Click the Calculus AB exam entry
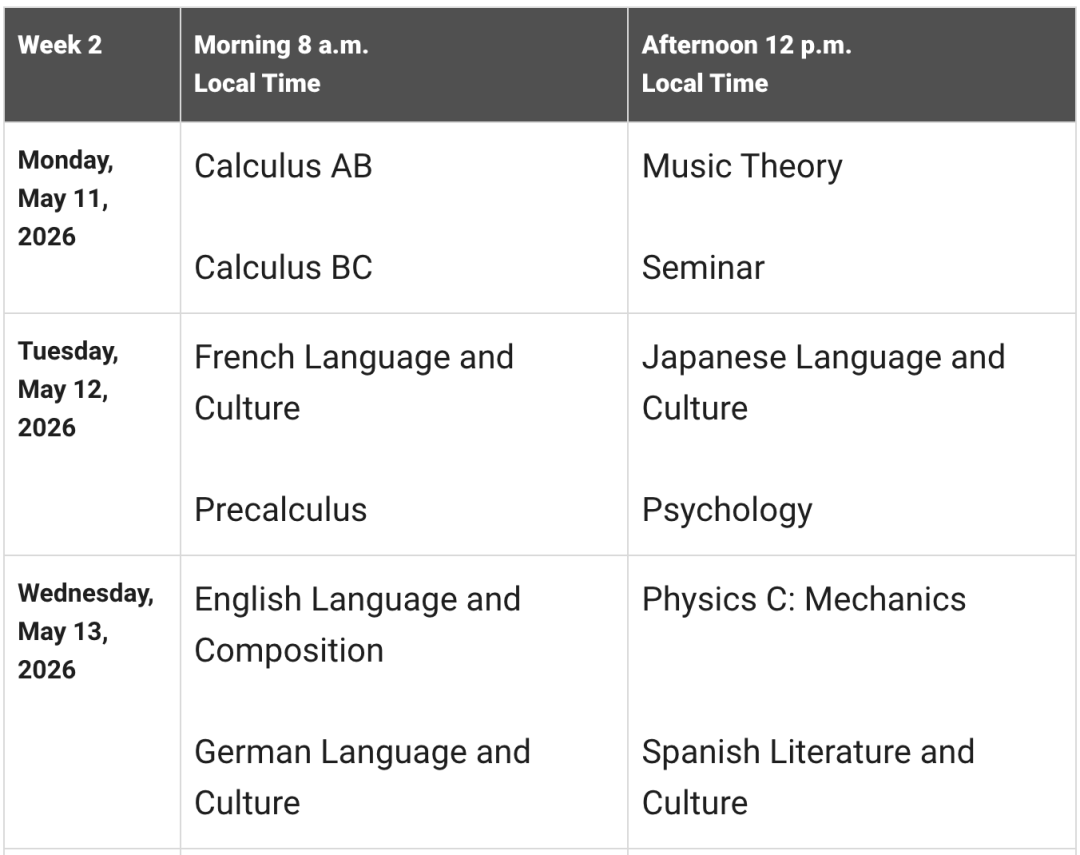The width and height of the screenshot is (1080, 855). [283, 166]
